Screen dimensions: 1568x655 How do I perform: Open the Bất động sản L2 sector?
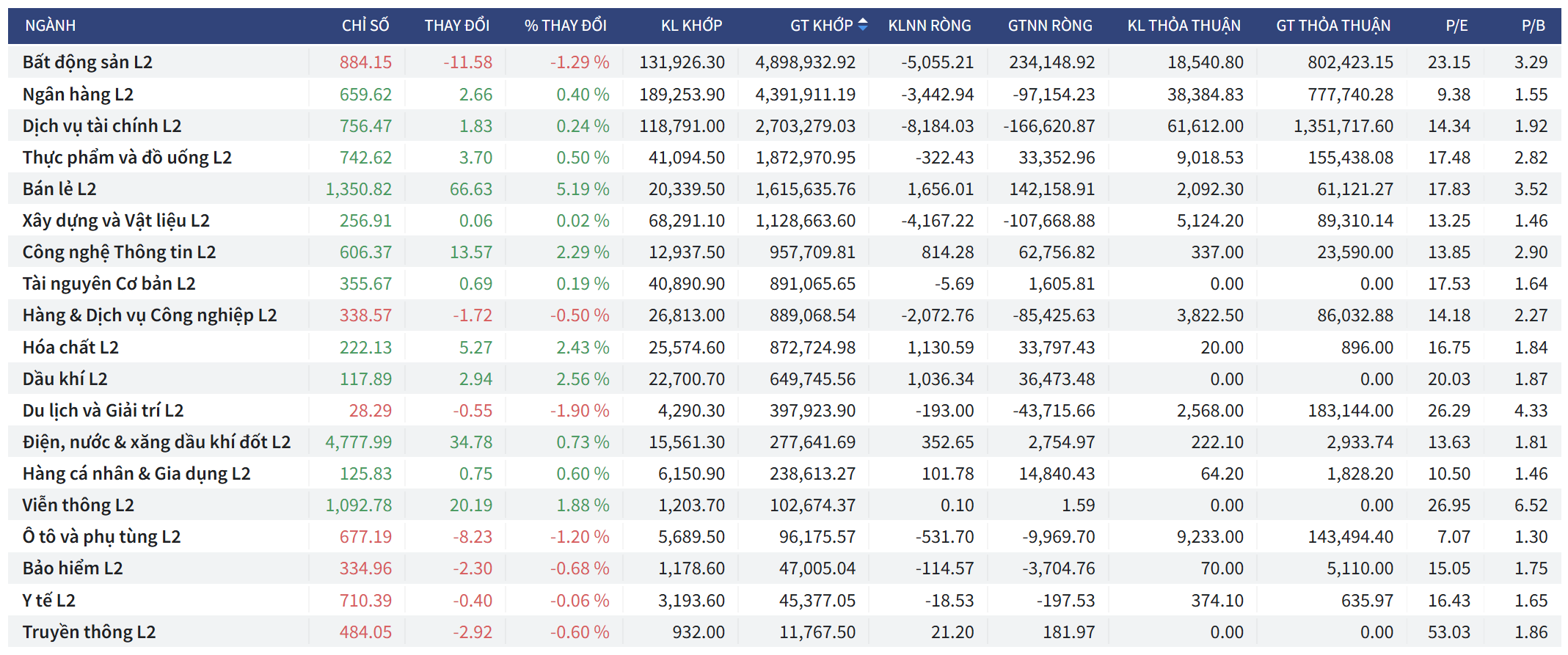pos(87,62)
